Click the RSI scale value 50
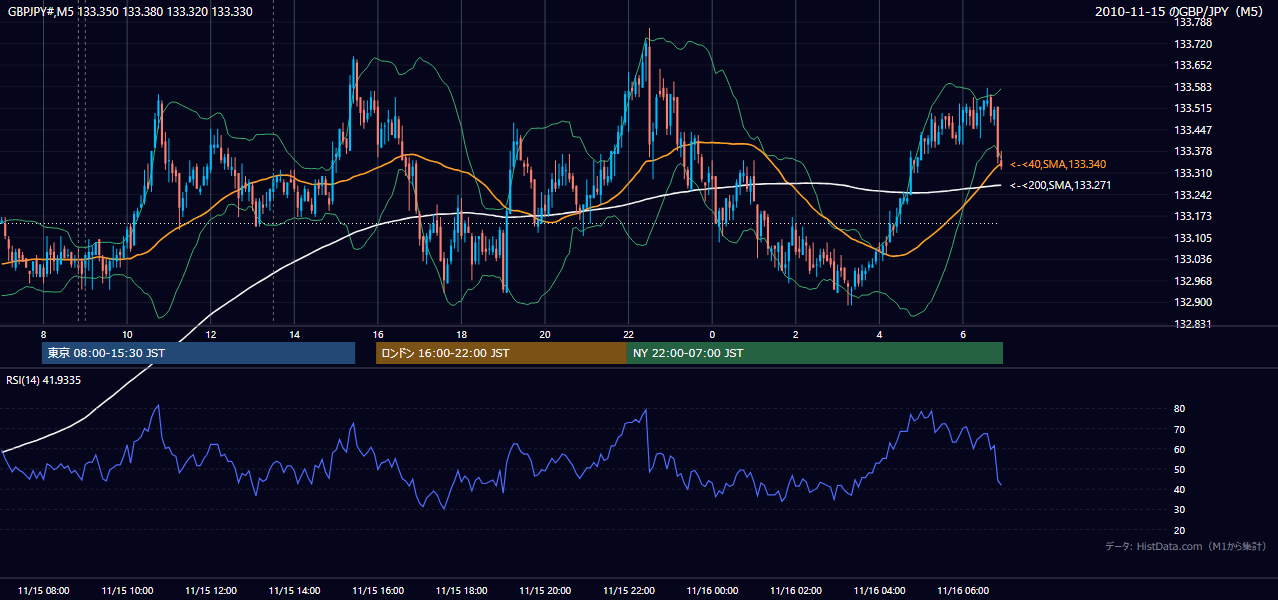 point(1180,469)
